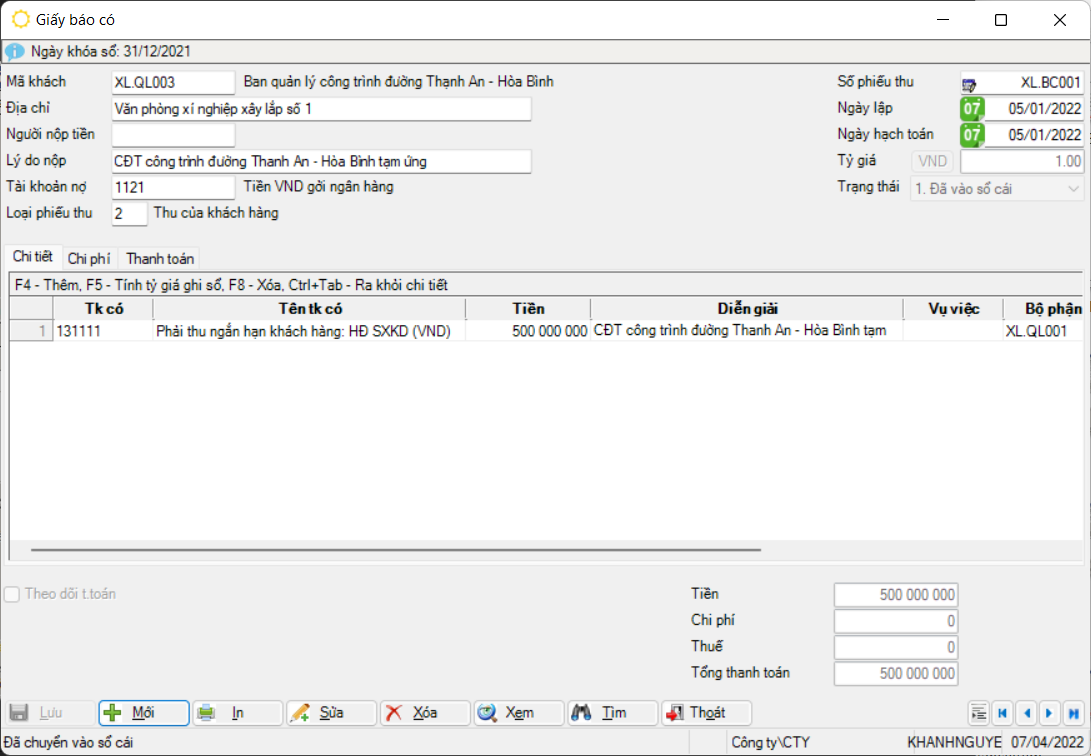Click the calendar icon beside Ngày lập
The image size is (1091, 756).
coord(971,109)
